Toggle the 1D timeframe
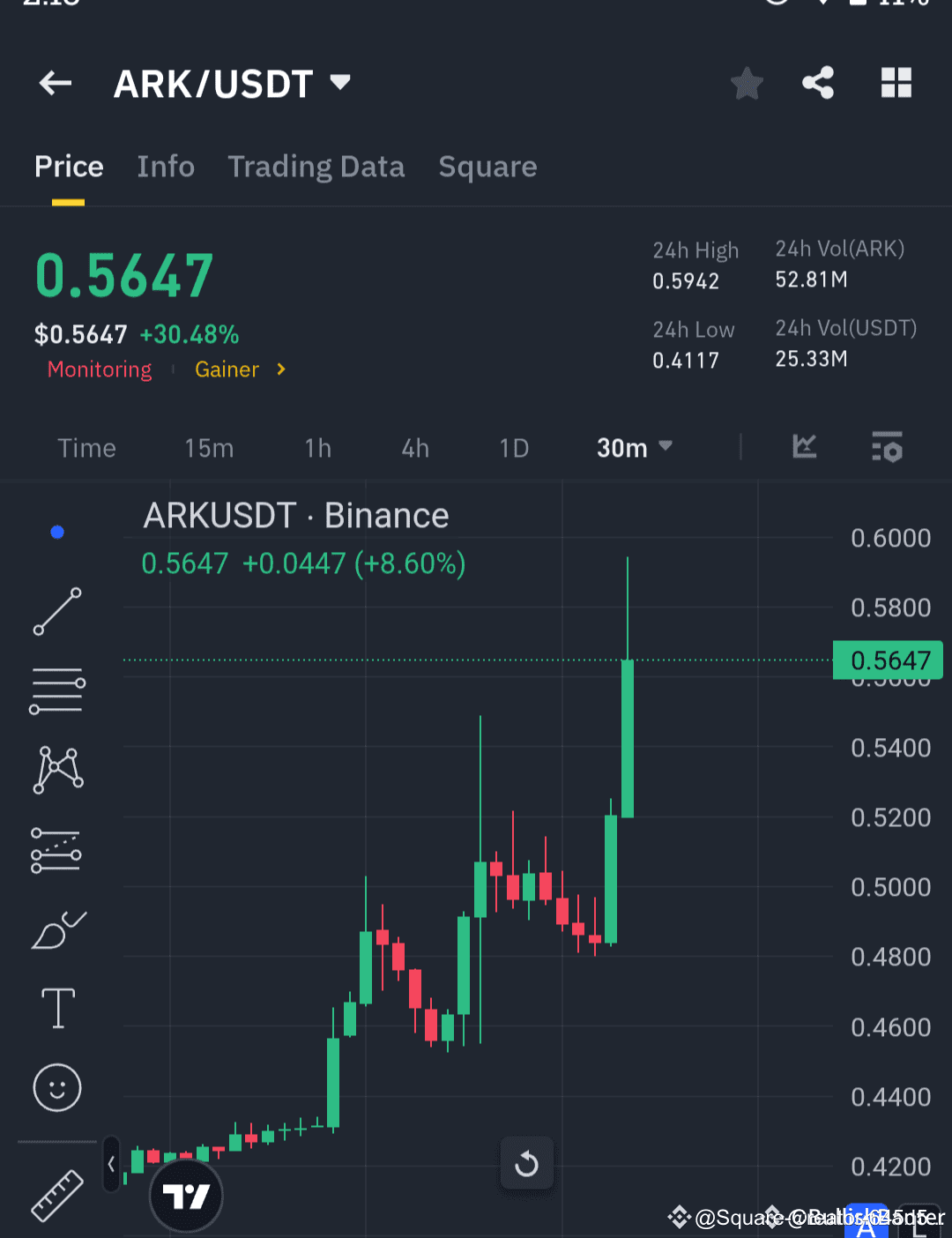The image size is (952, 1238). pos(514,448)
